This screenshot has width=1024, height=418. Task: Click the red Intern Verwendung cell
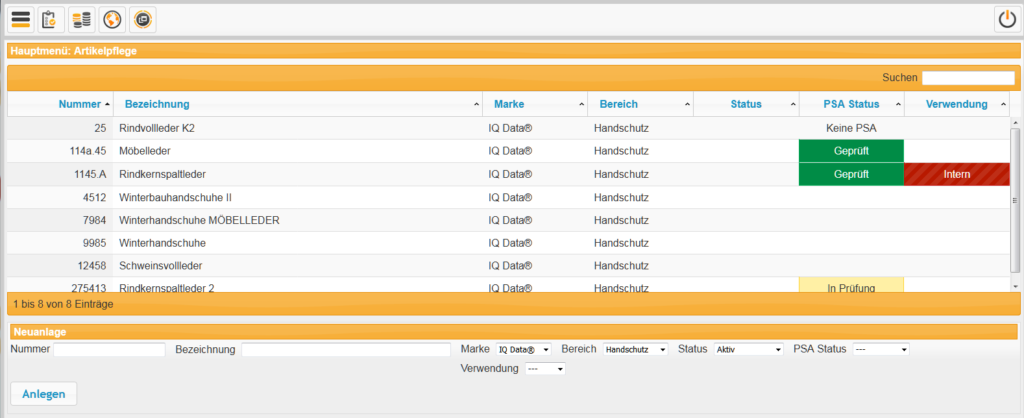point(957,174)
